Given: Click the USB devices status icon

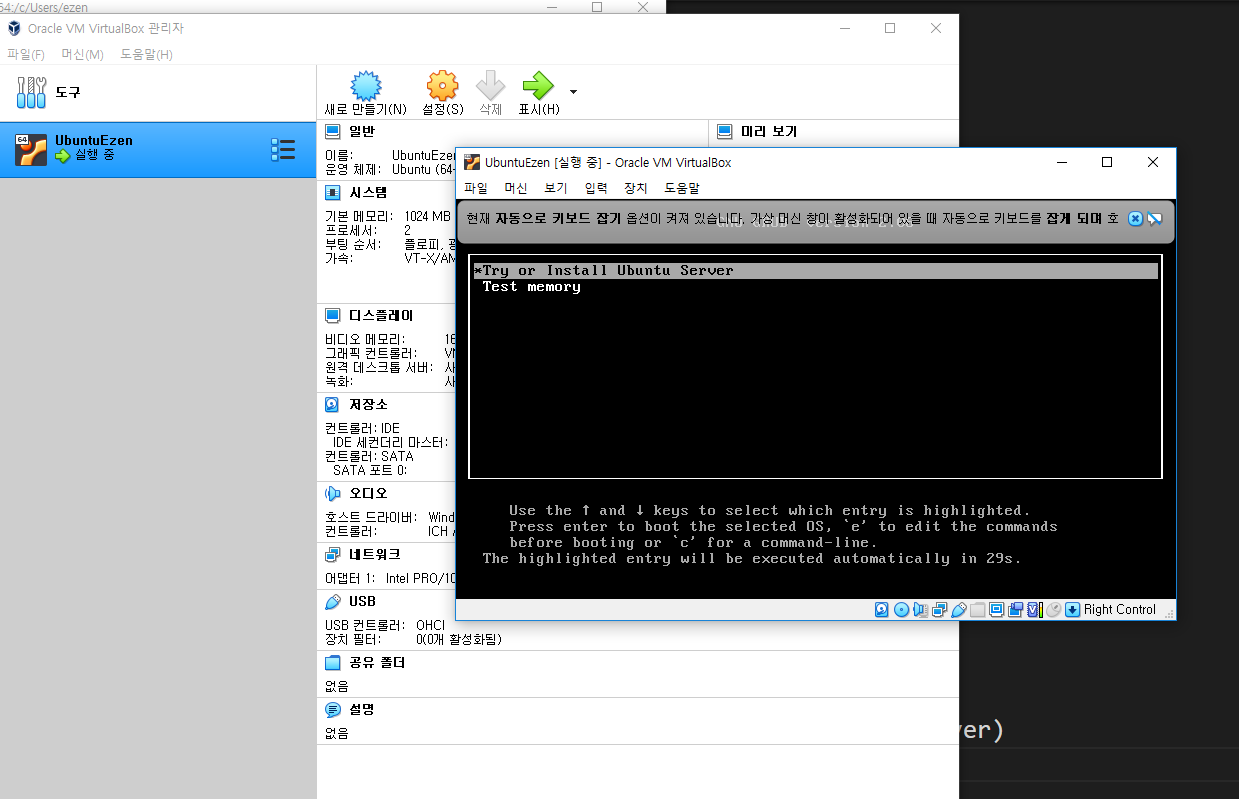Looking at the screenshot, I should pyautogui.click(x=959, y=609).
